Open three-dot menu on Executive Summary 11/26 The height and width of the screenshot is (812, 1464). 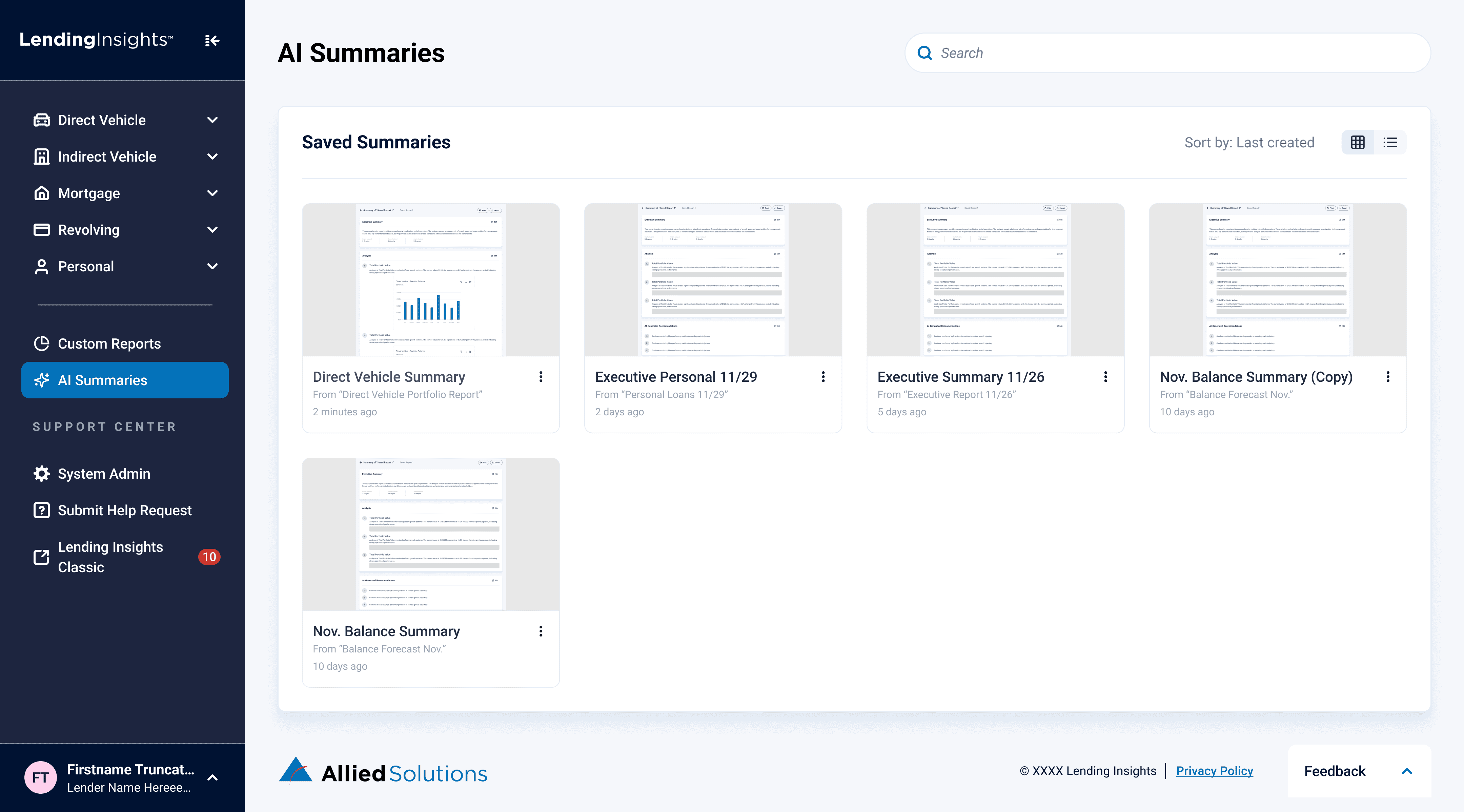[x=1105, y=377]
